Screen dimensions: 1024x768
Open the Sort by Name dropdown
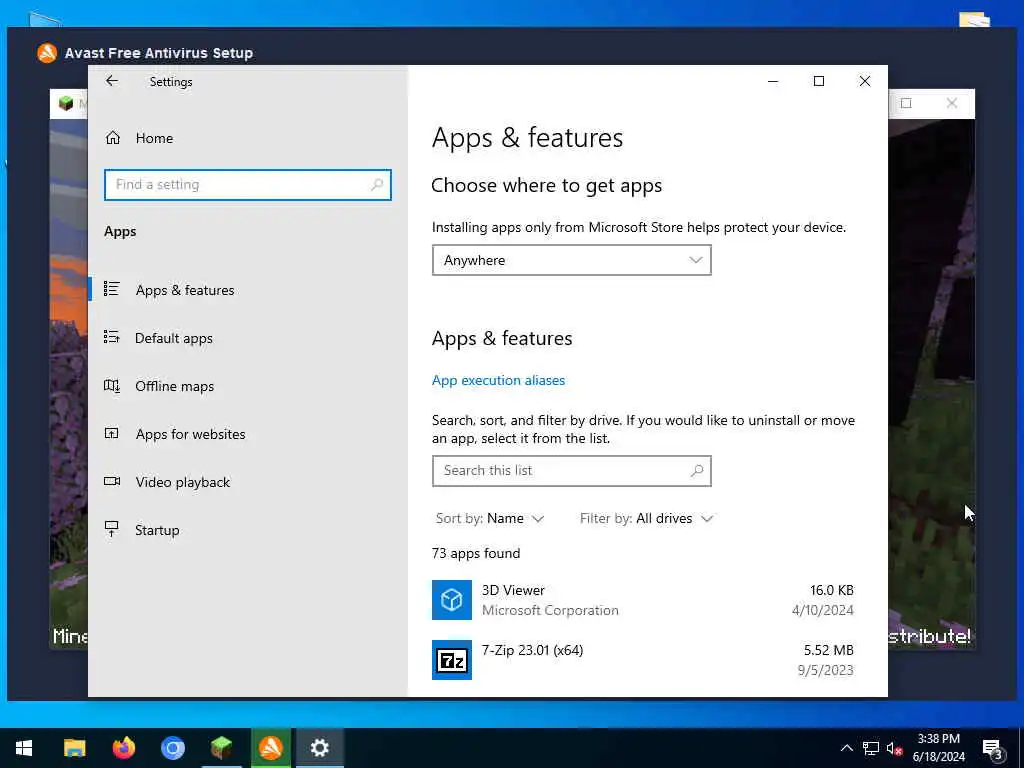tap(490, 519)
